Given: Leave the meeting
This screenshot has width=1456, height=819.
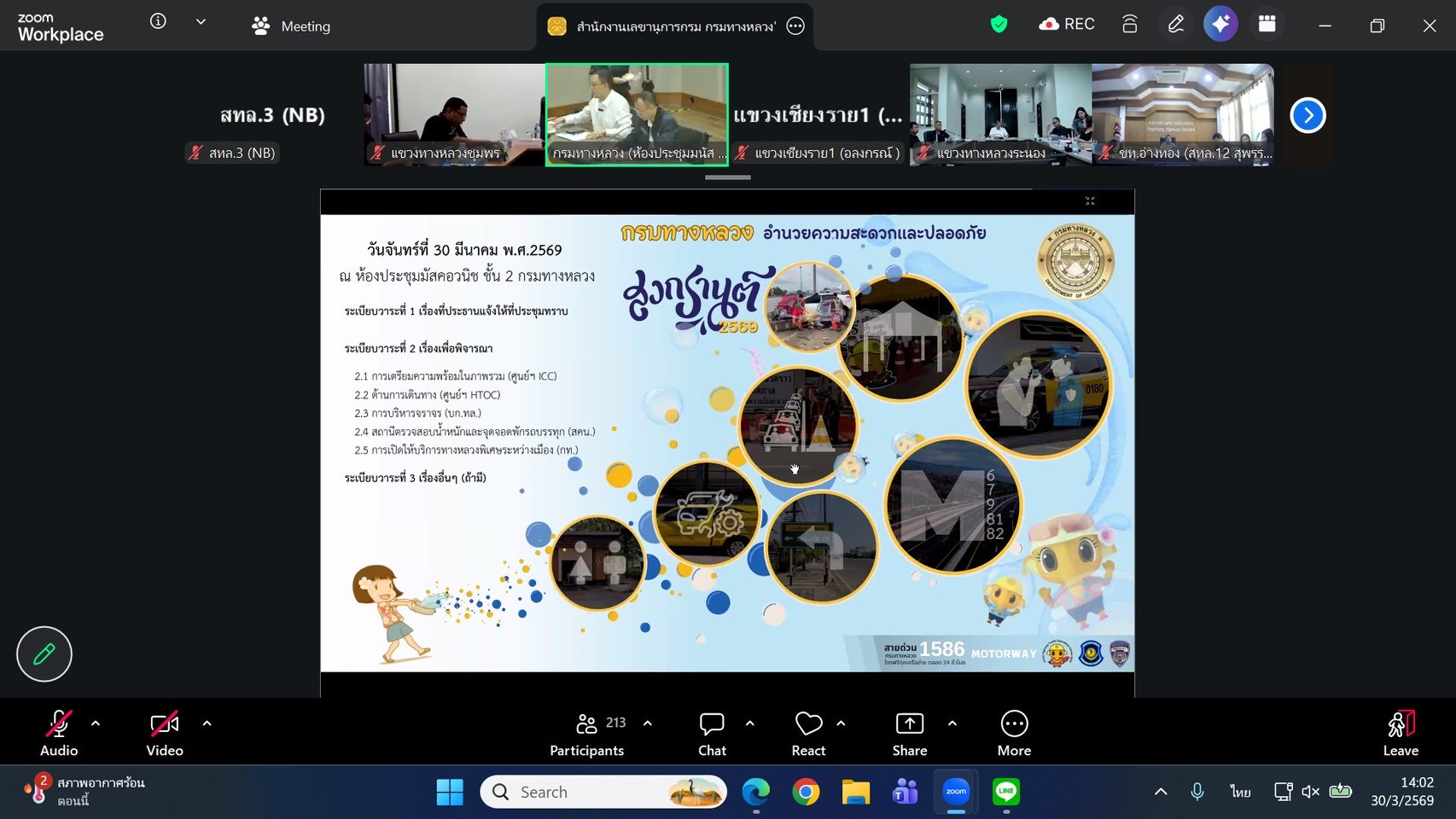Looking at the screenshot, I should click(x=1401, y=734).
